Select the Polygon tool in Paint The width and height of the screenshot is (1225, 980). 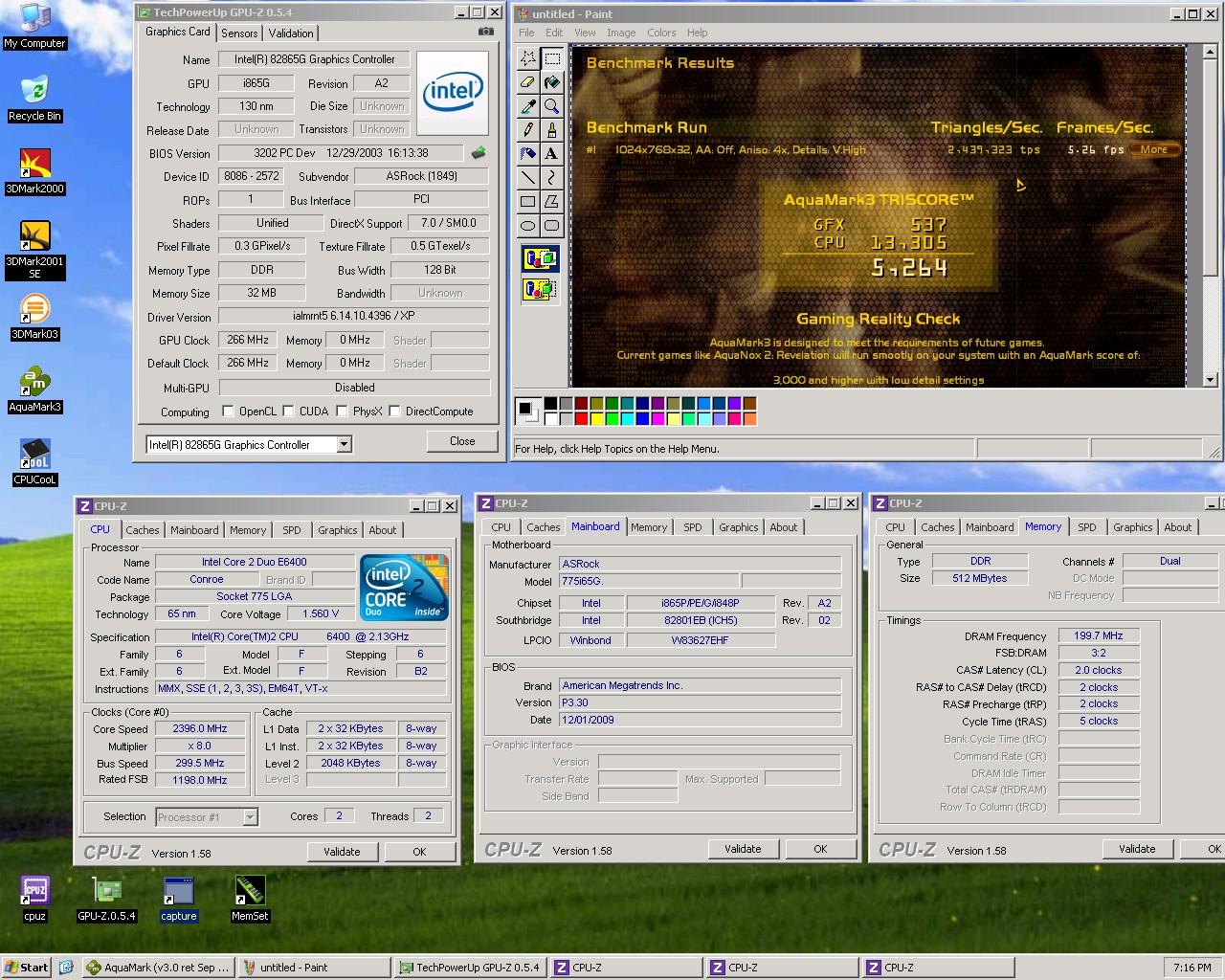pyautogui.click(x=552, y=202)
